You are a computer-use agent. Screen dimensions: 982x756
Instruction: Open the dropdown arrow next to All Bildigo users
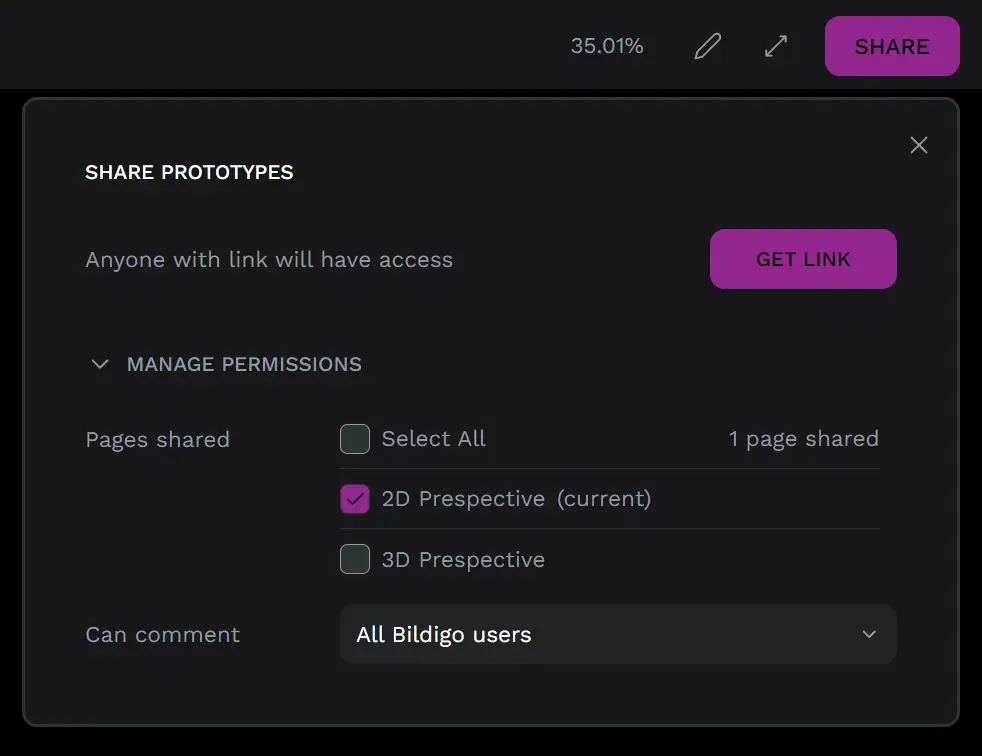[x=869, y=634]
